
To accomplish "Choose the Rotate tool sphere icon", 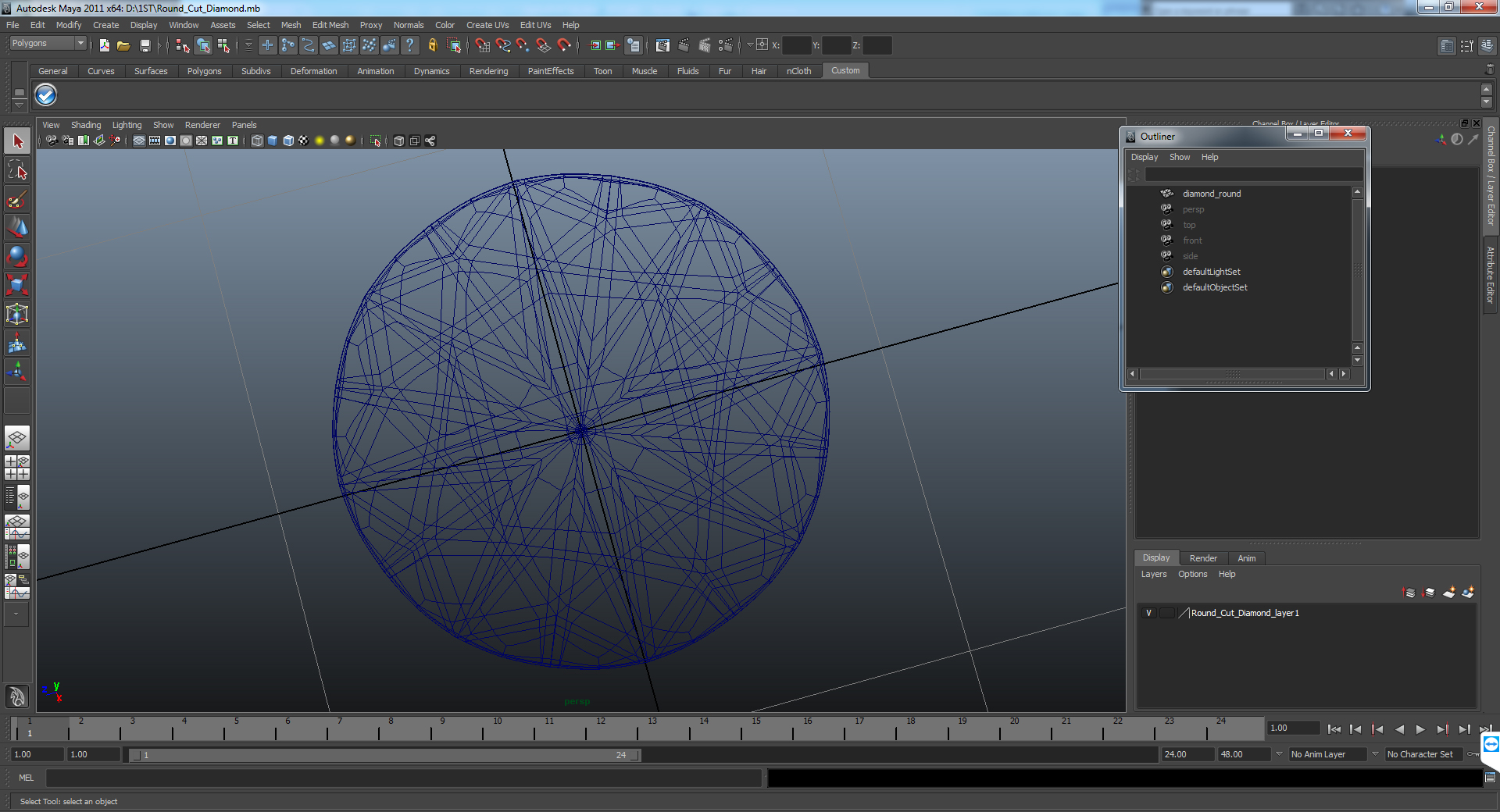I will point(17,256).
